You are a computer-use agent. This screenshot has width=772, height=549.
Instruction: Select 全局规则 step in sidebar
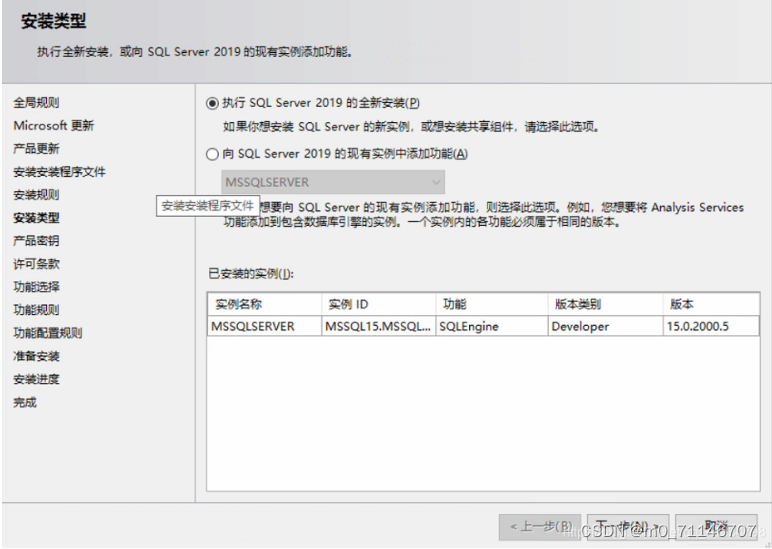pos(36,102)
